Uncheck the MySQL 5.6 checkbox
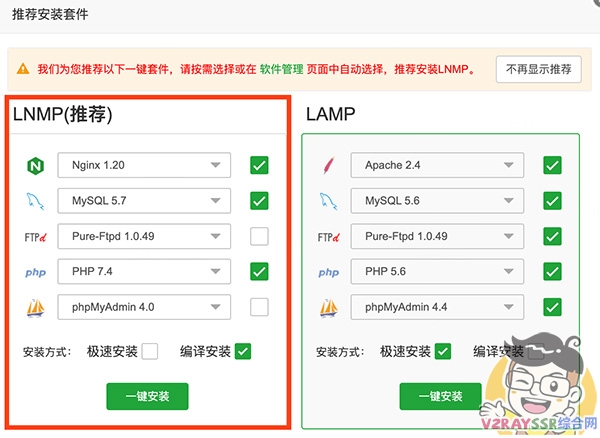 tap(552, 201)
